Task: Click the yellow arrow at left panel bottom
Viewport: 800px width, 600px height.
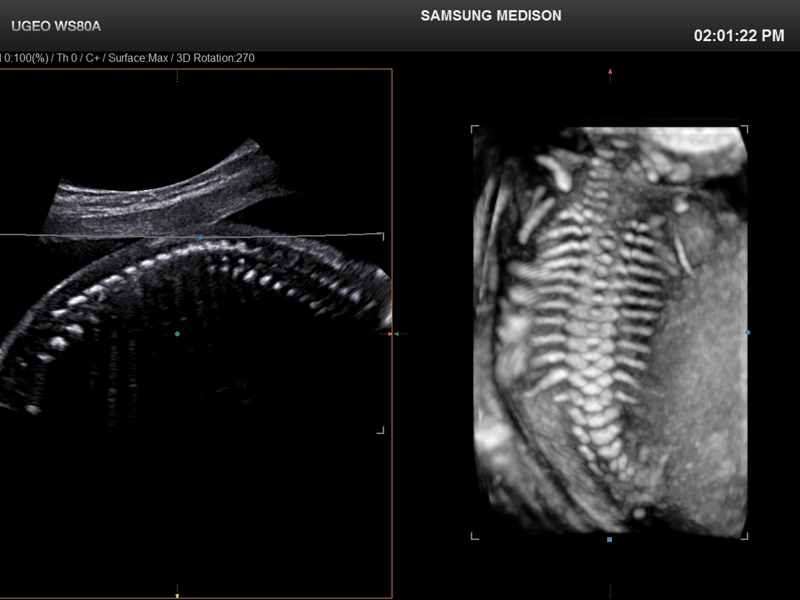Action: 177,592
